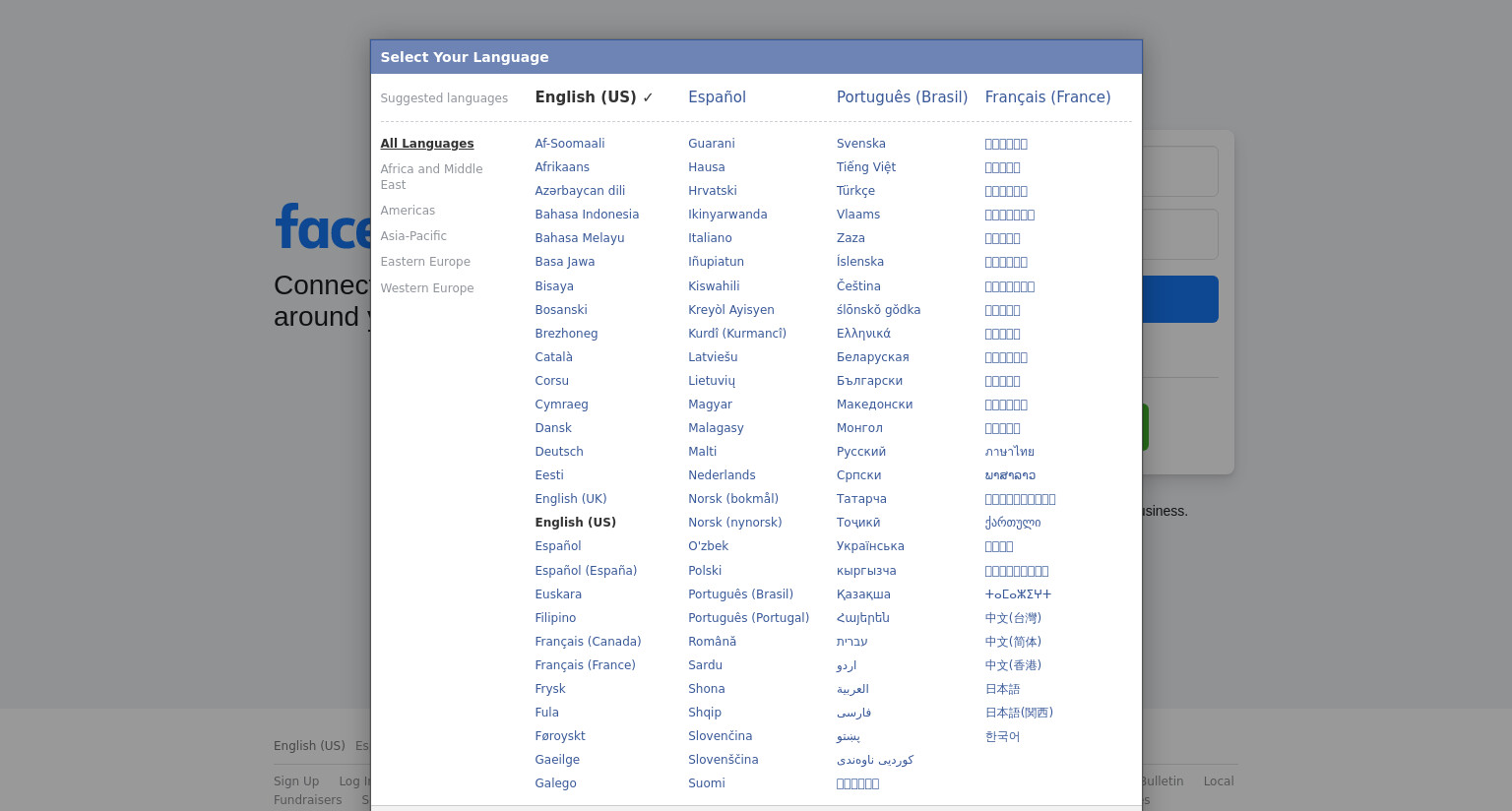Choose Português (Brasil) in suggested languages
Screen dimensions: 1512x811
click(x=902, y=97)
